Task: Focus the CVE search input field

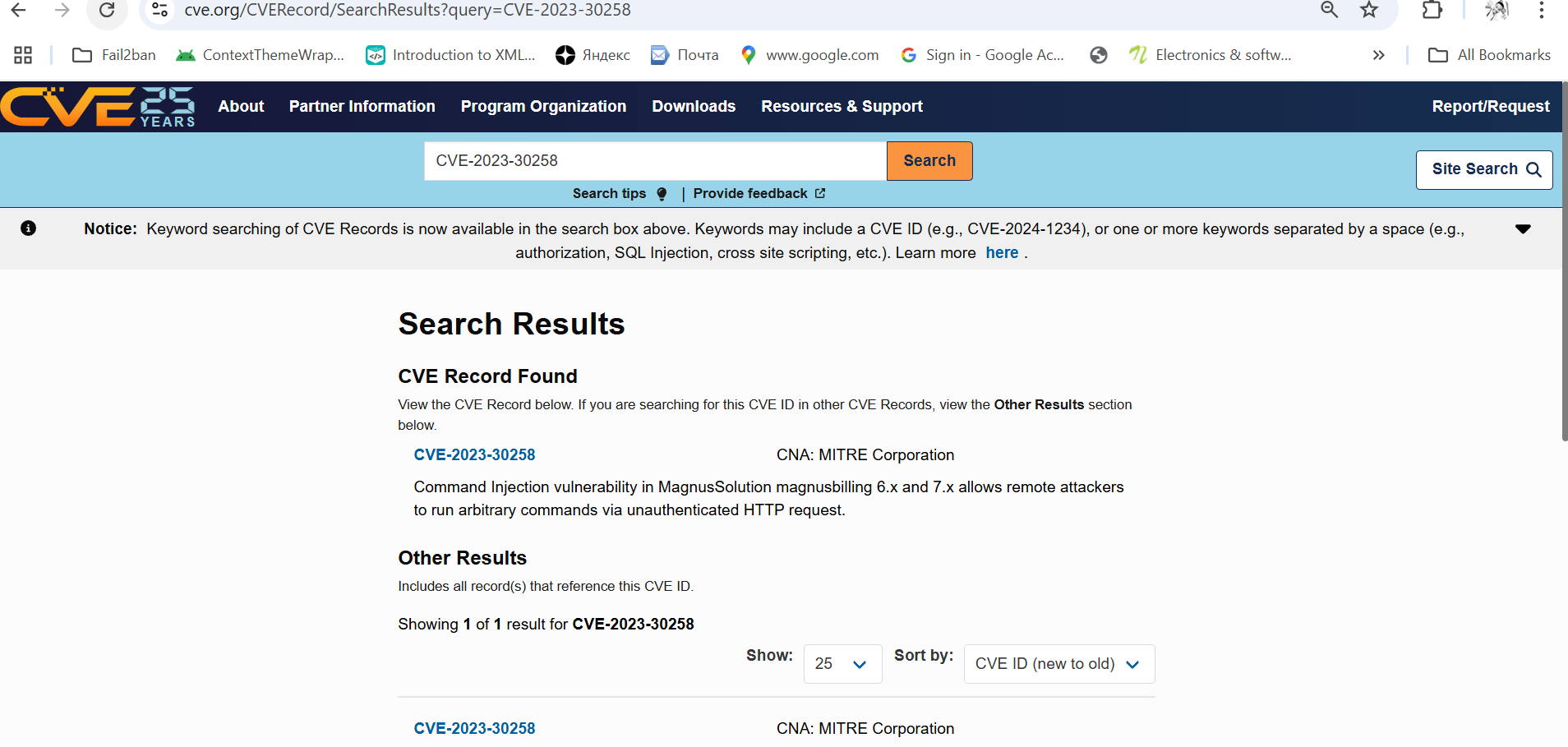Action: (656, 161)
